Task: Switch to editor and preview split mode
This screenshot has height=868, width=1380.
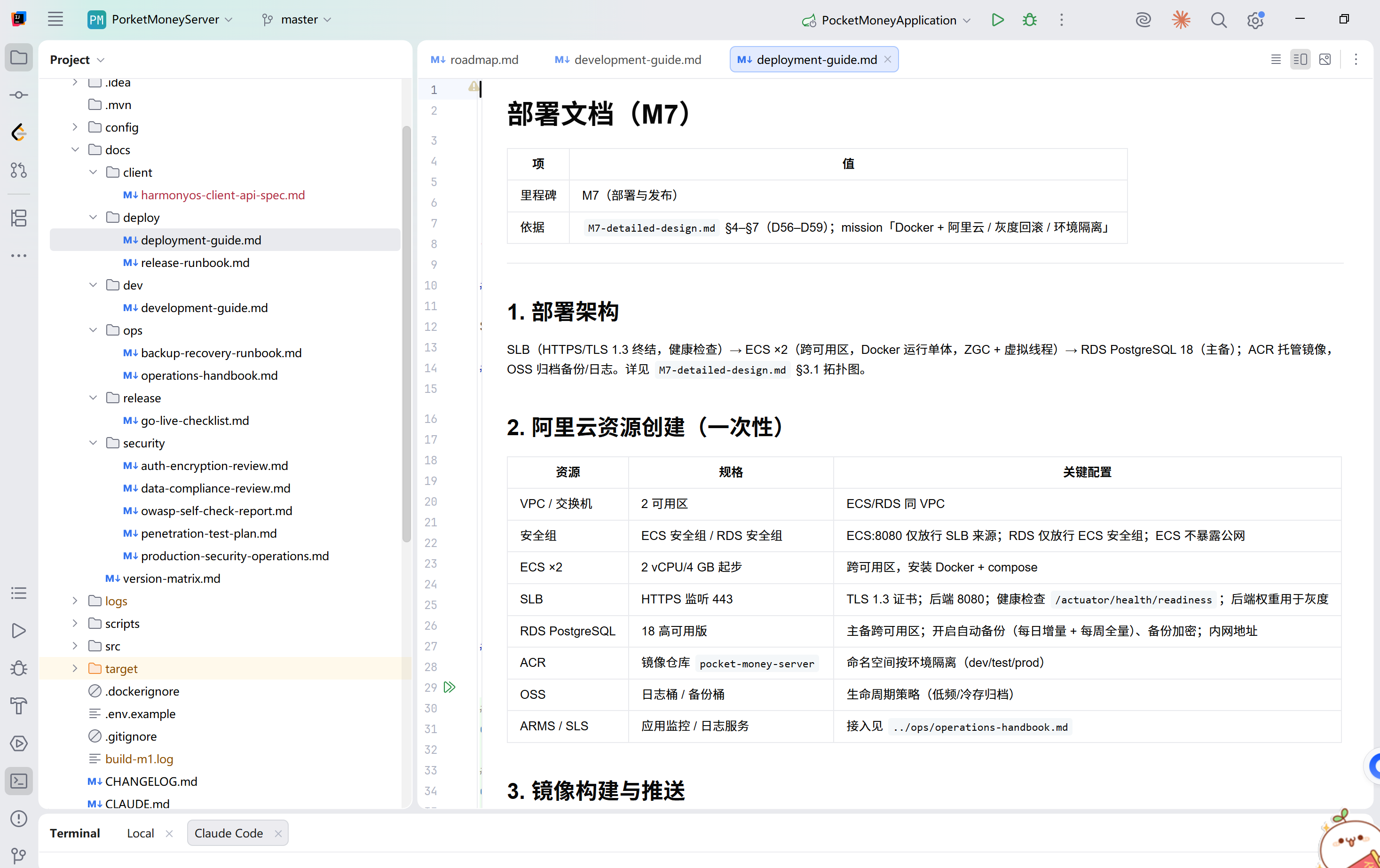Action: 1300,59
